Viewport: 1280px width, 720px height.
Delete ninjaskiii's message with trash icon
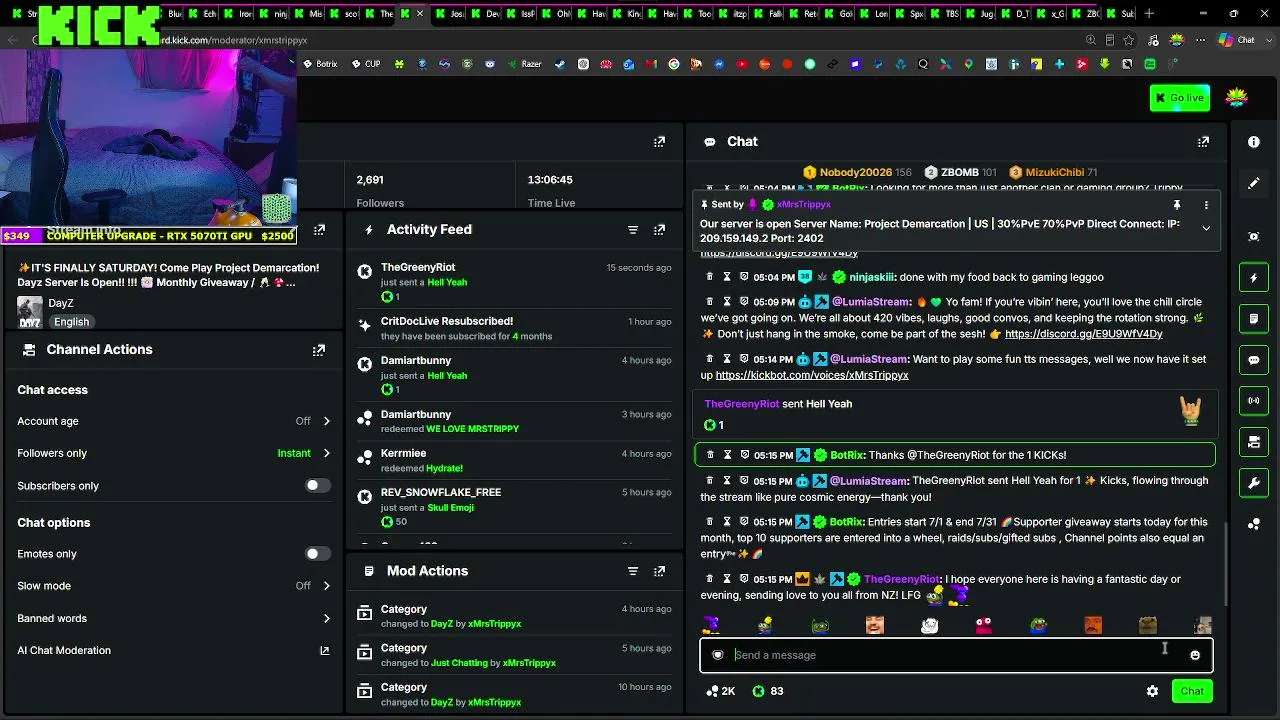[710, 277]
